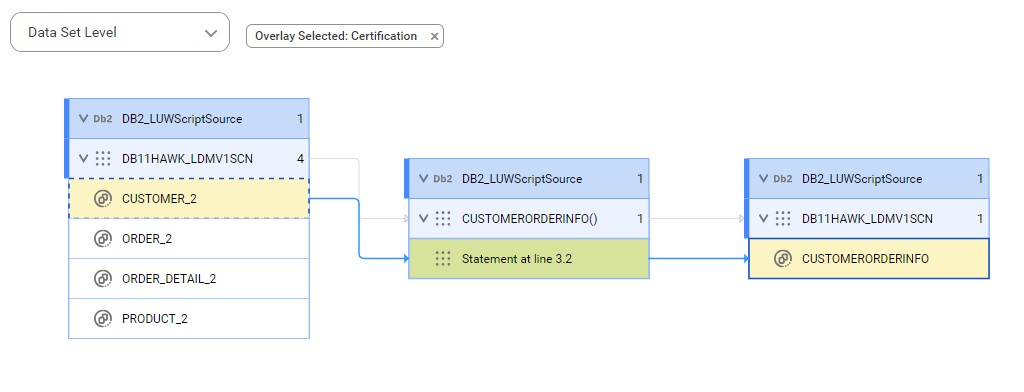The image size is (1024, 392).
Task: Select the CUSTOMERORDERINFO target label
Action: 865,259
